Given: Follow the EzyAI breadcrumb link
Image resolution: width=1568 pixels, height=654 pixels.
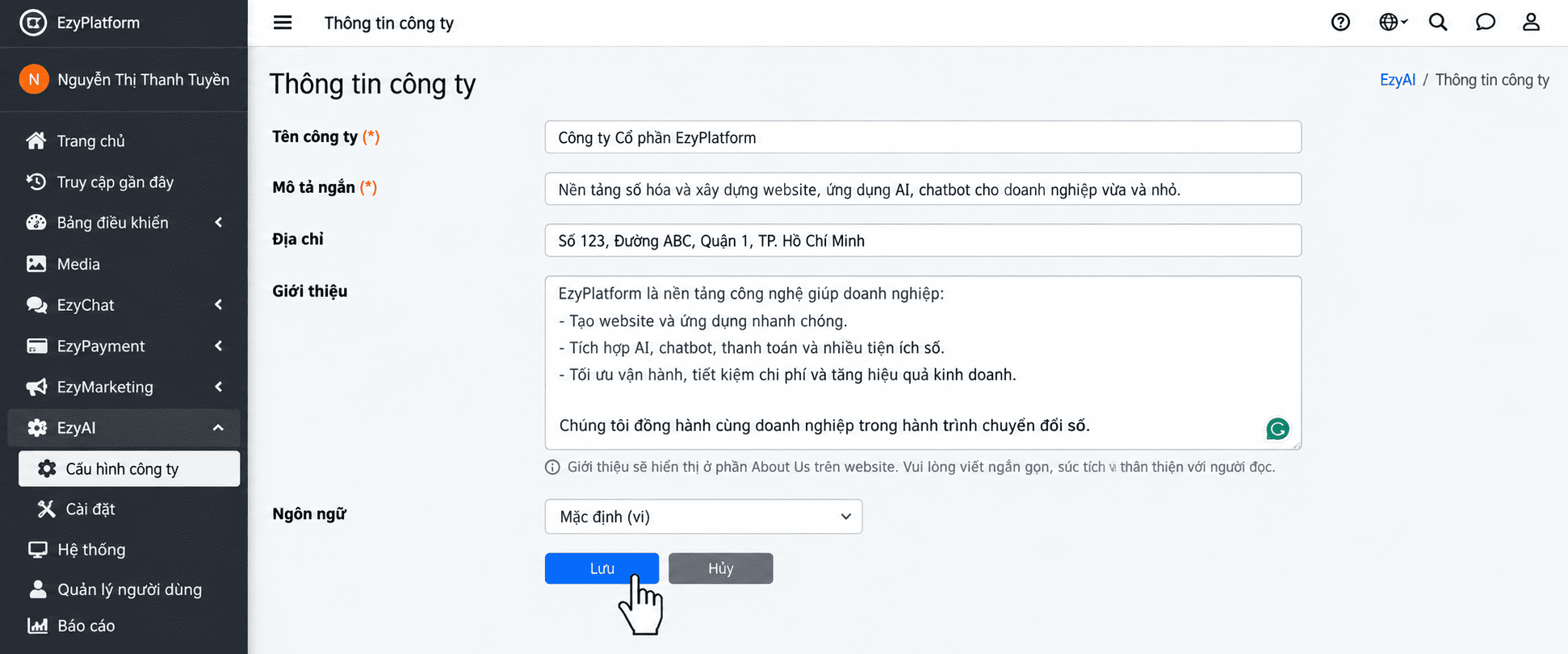Looking at the screenshot, I should [x=1397, y=80].
